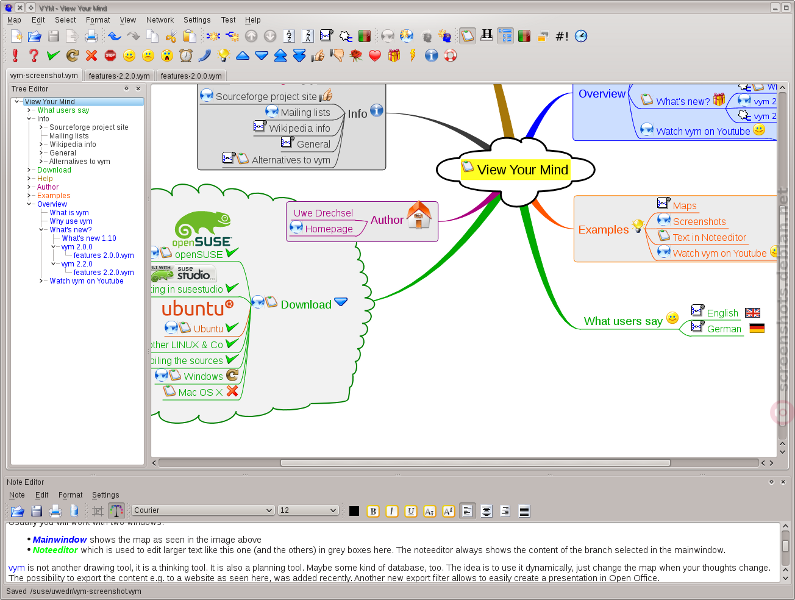Select the Mailing lists tree item
Image resolution: width=795 pixels, height=600 pixels.
pos(69,136)
